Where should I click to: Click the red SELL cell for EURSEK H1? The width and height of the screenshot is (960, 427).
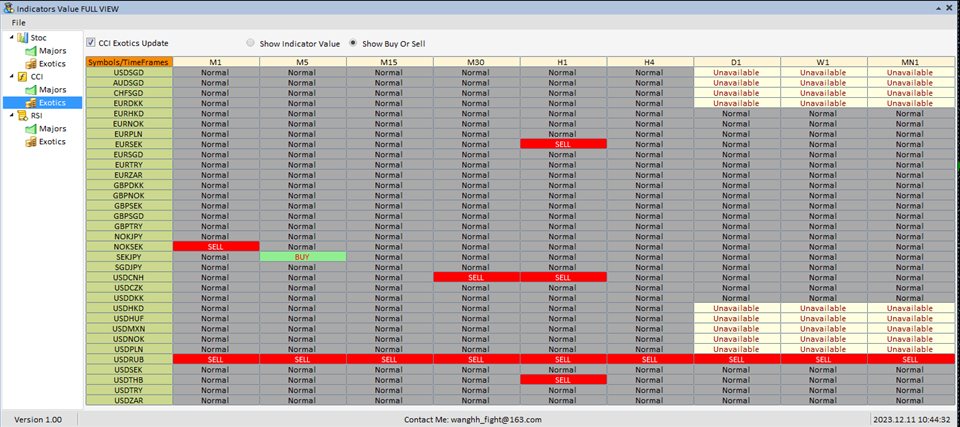(x=563, y=143)
